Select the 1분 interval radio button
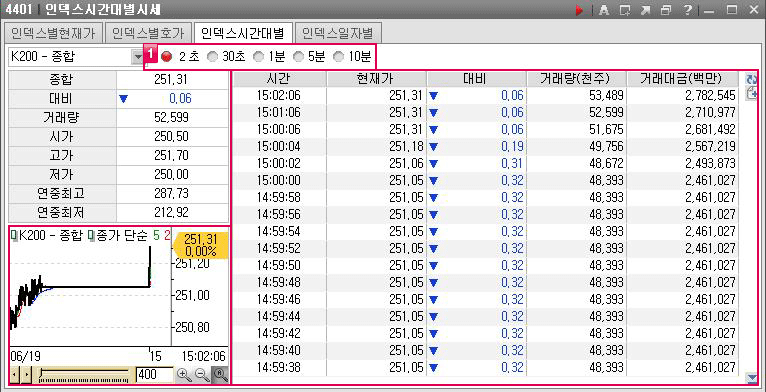The image size is (766, 392). point(257,57)
